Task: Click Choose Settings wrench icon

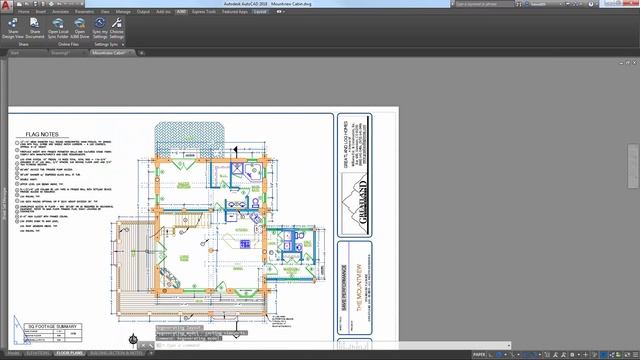Action: coord(116,28)
